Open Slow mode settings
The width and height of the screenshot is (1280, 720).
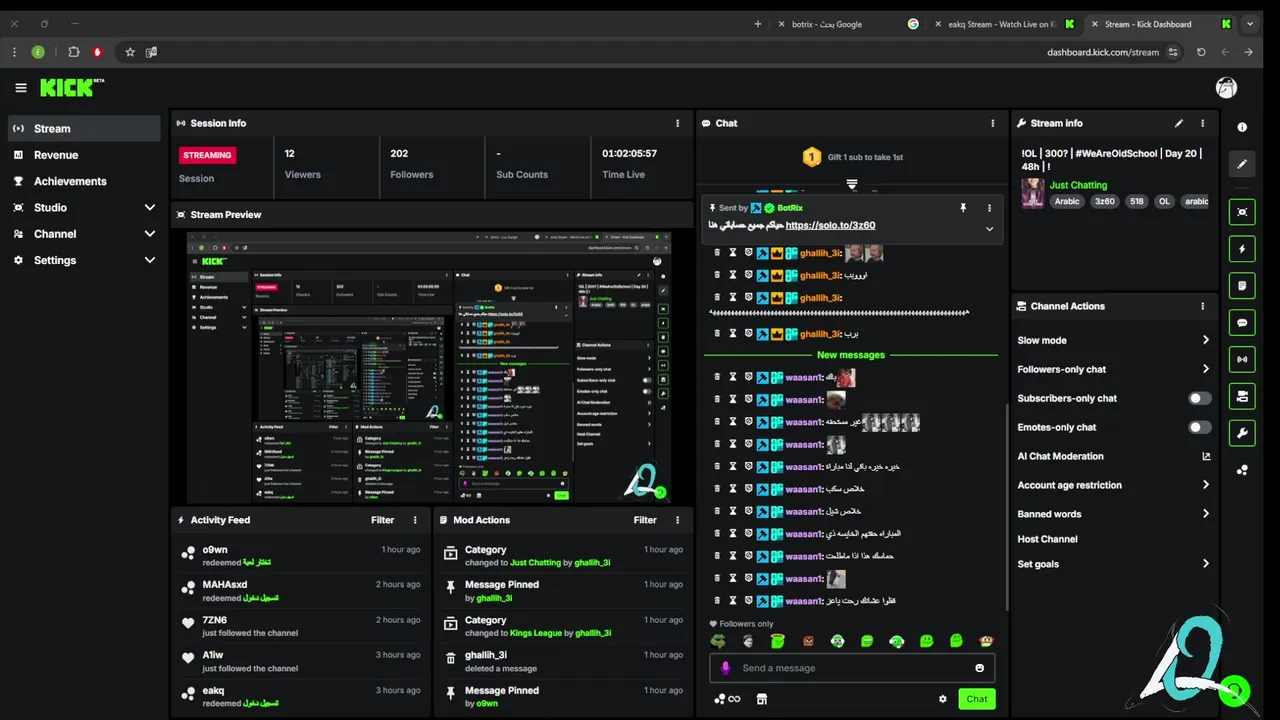tap(1114, 340)
